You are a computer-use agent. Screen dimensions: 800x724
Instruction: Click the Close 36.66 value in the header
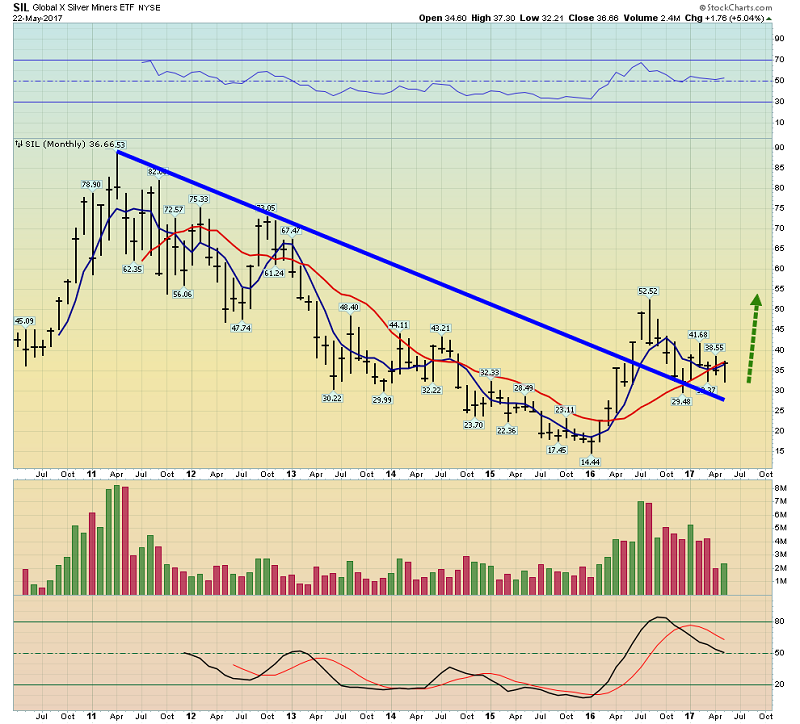(593, 18)
